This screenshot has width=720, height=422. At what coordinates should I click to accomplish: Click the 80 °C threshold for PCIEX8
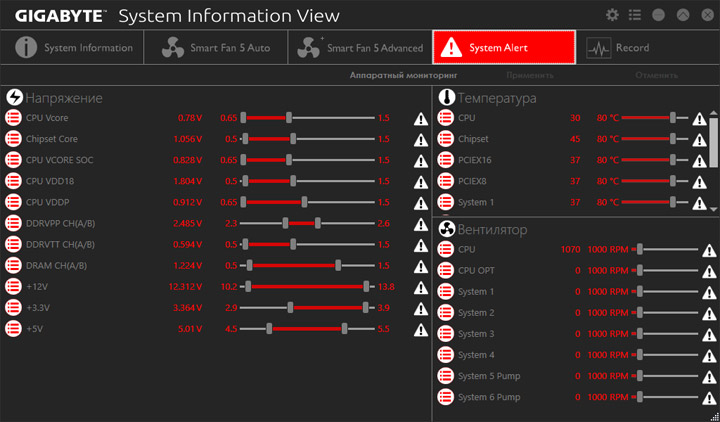coord(608,181)
